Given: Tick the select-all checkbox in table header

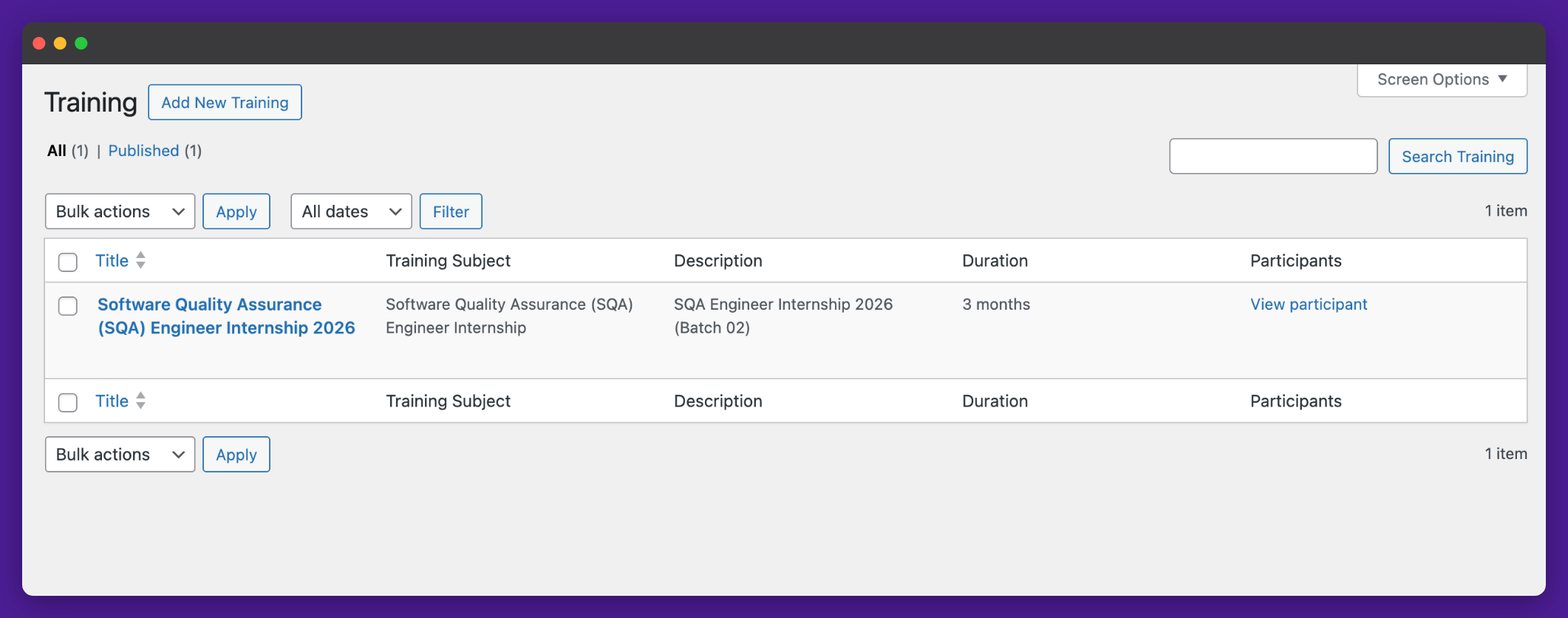Looking at the screenshot, I should pyautogui.click(x=68, y=262).
